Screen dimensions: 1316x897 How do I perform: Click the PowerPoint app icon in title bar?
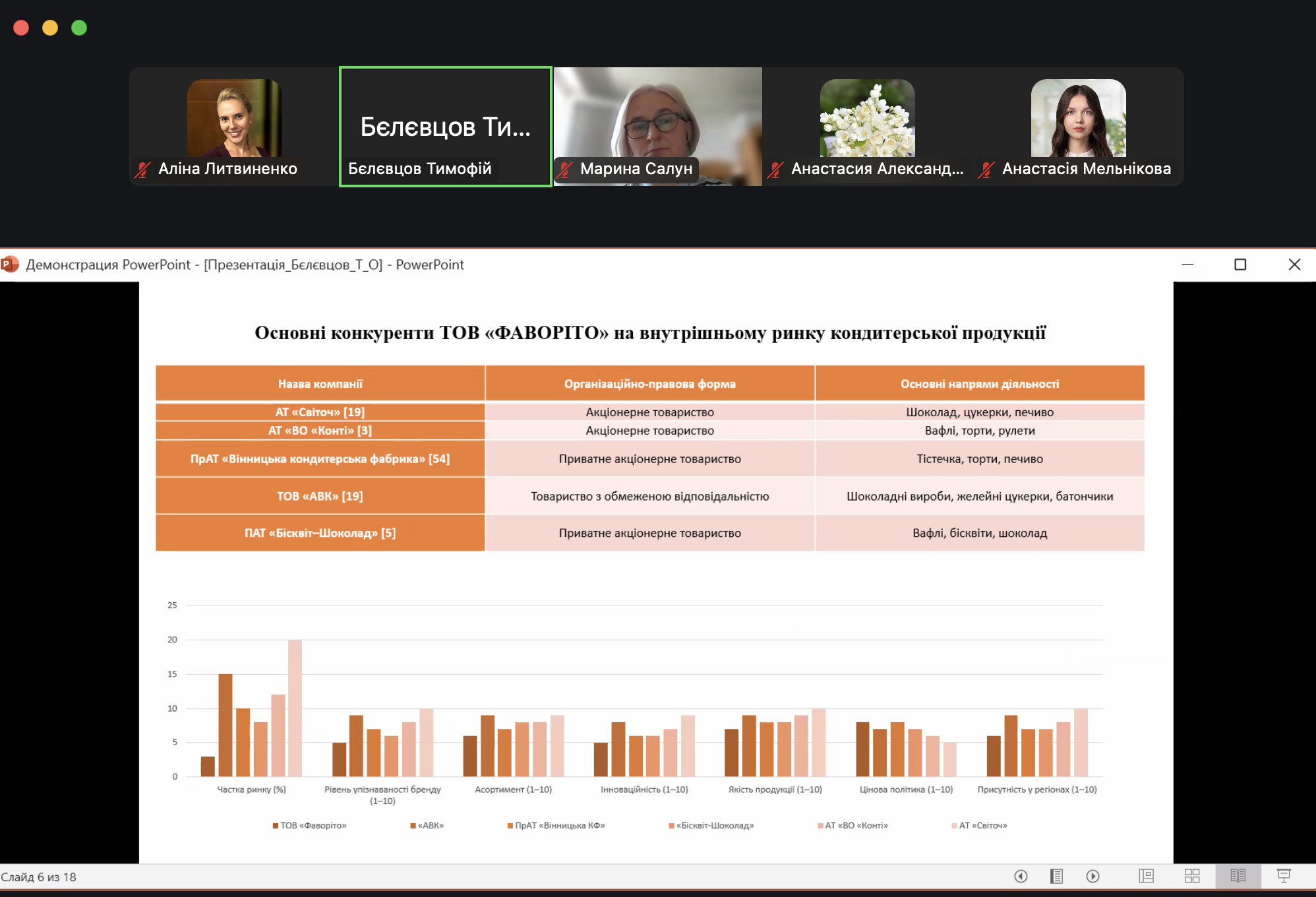(x=10, y=264)
